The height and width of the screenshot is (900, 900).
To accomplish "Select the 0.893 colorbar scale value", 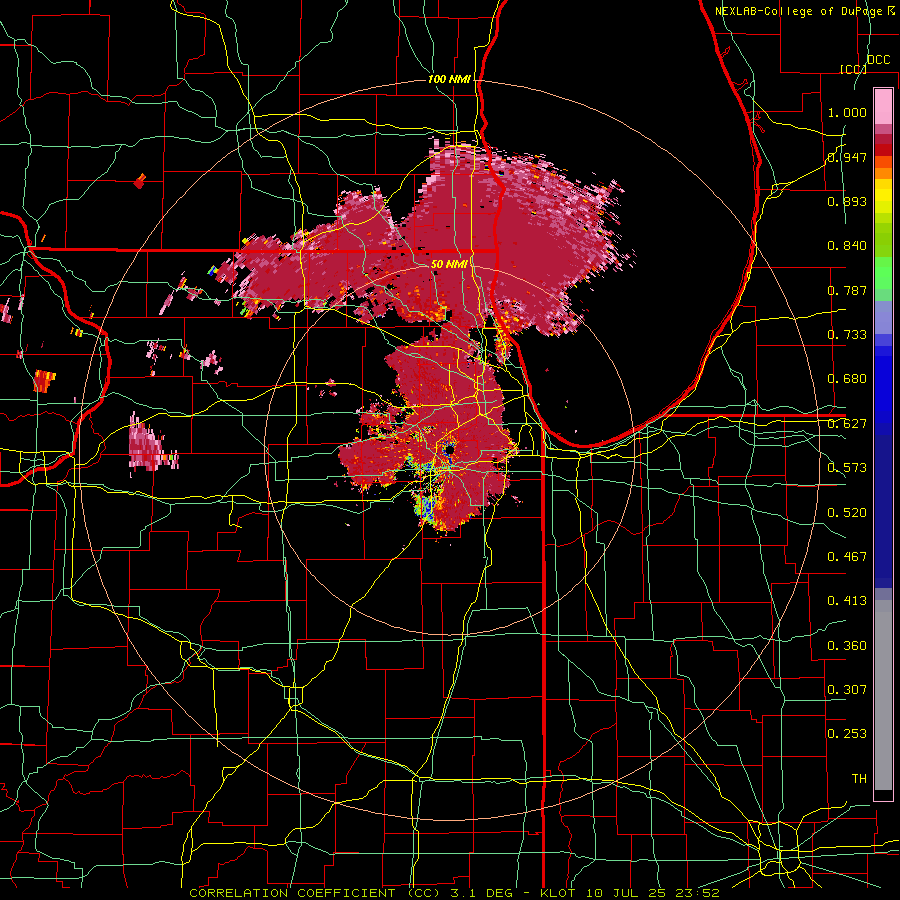I will (847, 201).
